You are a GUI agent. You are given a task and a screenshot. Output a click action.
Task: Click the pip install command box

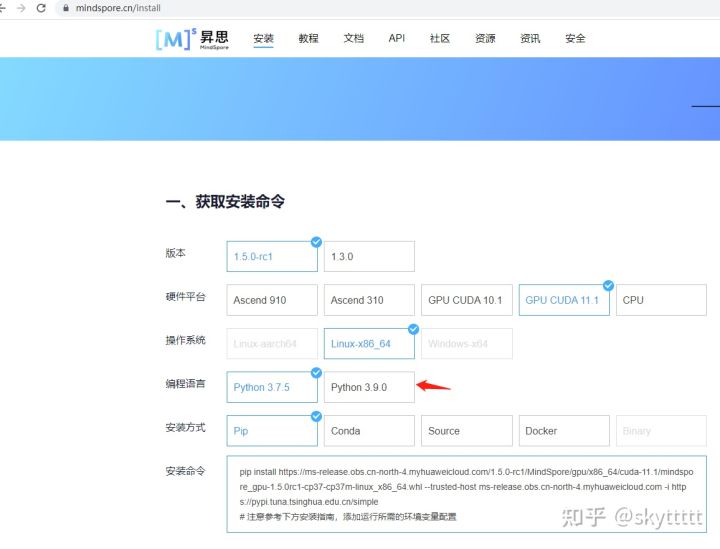point(467,494)
